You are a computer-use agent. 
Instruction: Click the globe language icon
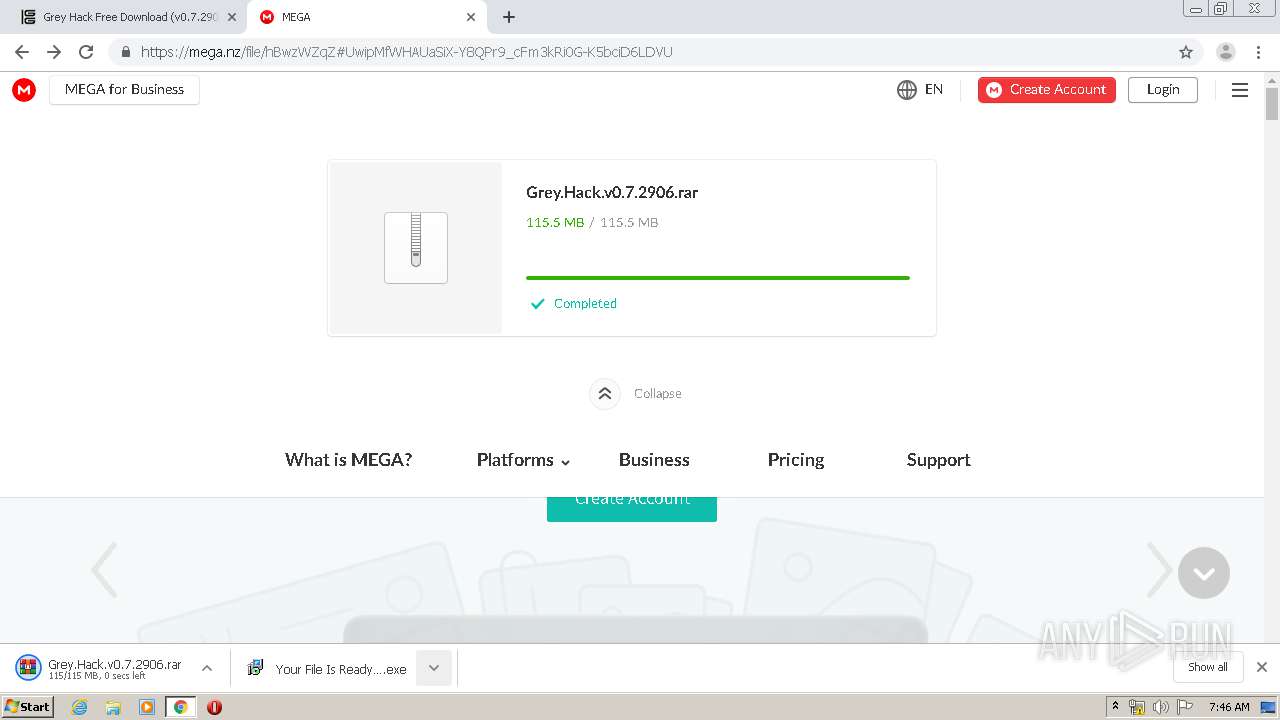(907, 90)
